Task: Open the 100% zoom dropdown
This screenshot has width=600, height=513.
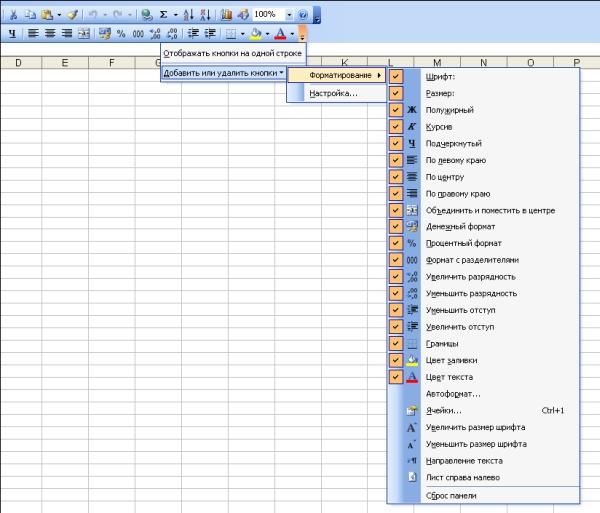Action: pos(290,15)
